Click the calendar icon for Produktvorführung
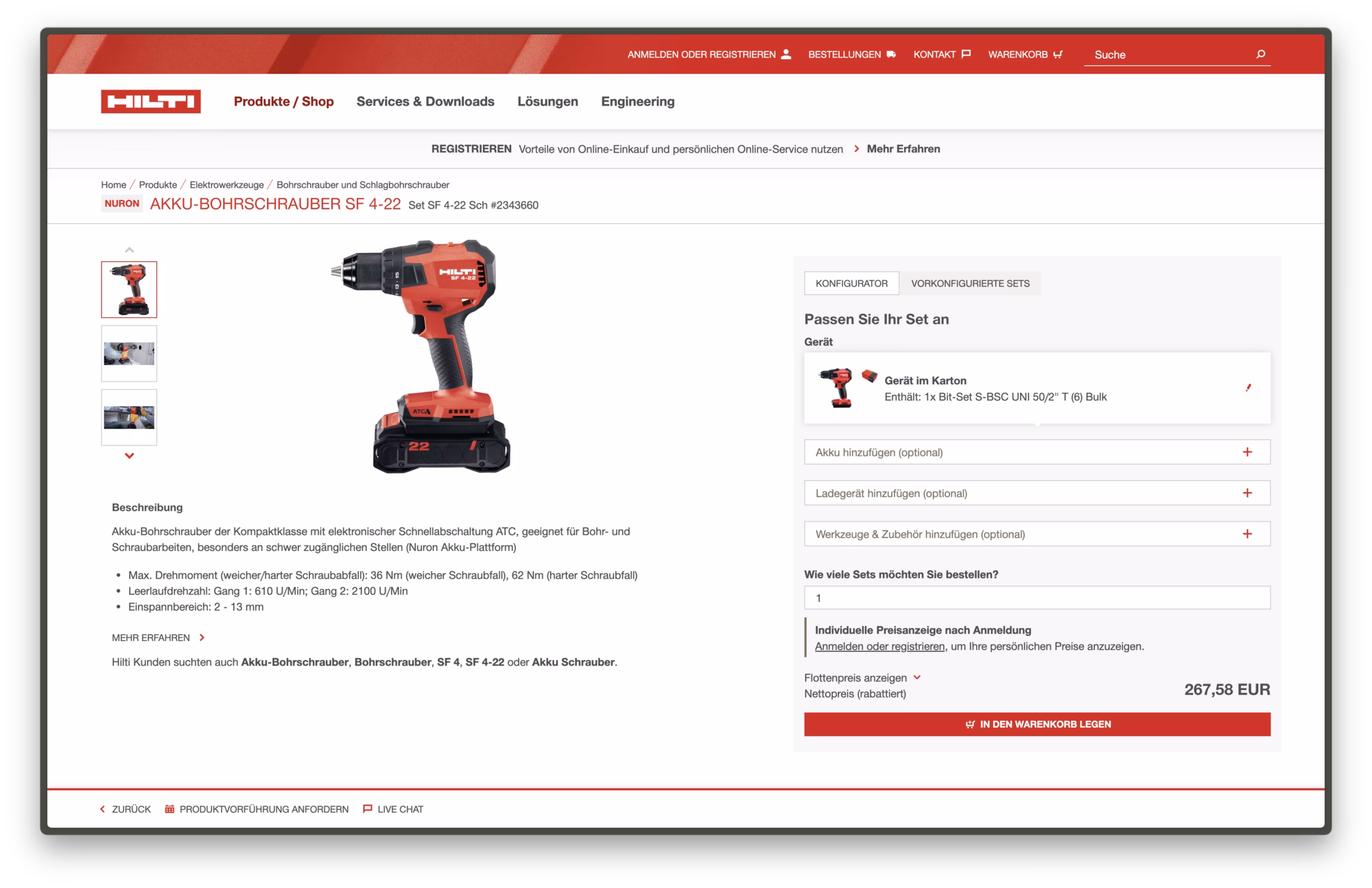 tap(169, 809)
